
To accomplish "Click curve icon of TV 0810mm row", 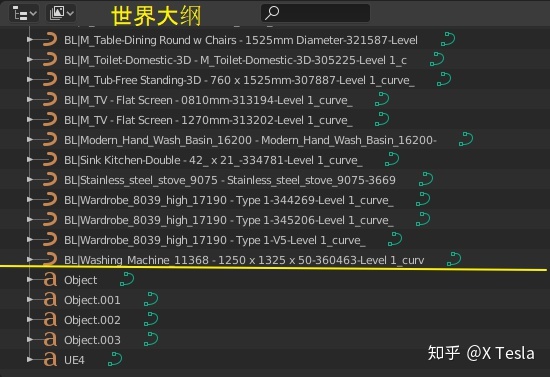I will point(50,100).
